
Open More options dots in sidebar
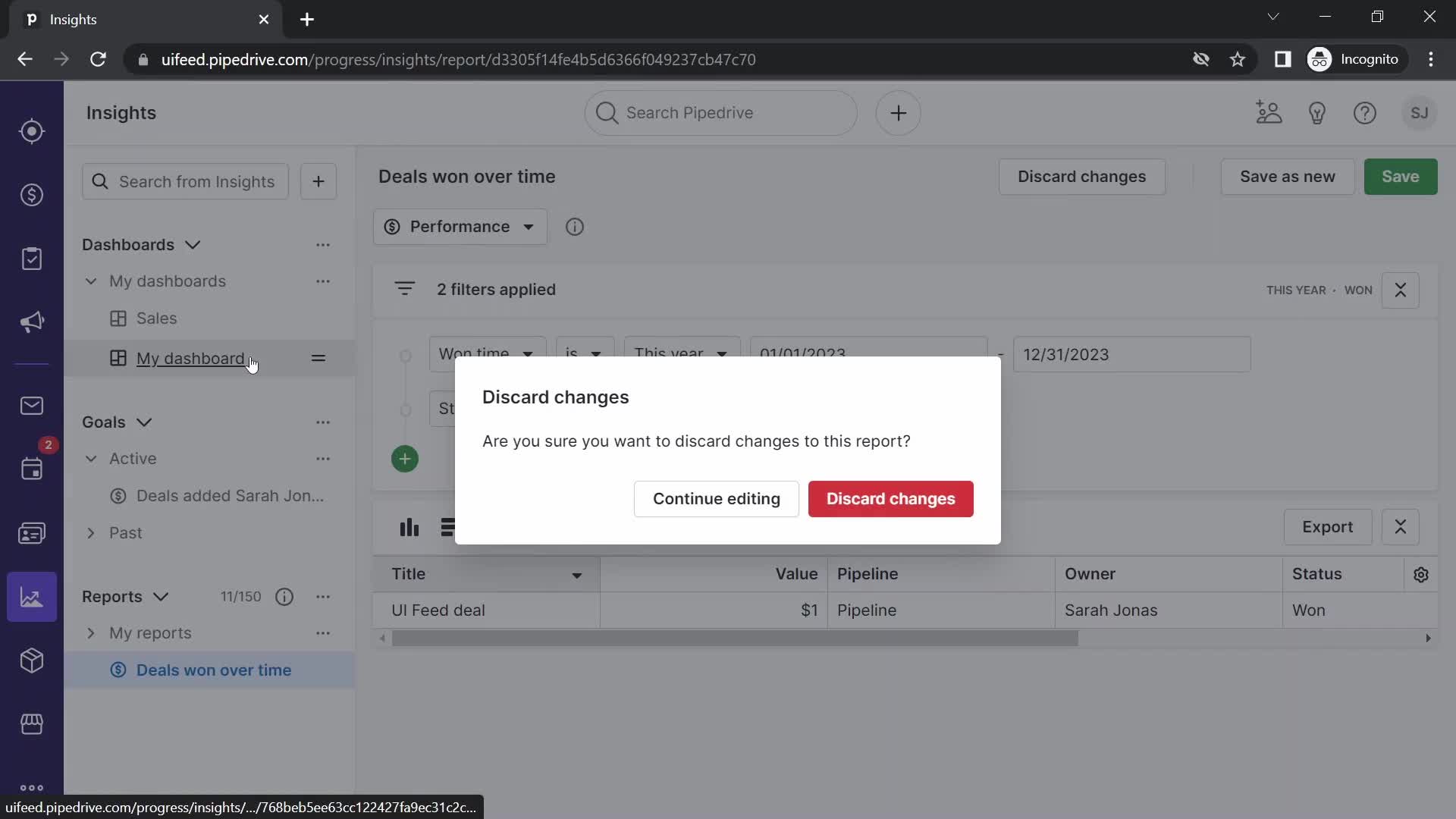point(31,788)
